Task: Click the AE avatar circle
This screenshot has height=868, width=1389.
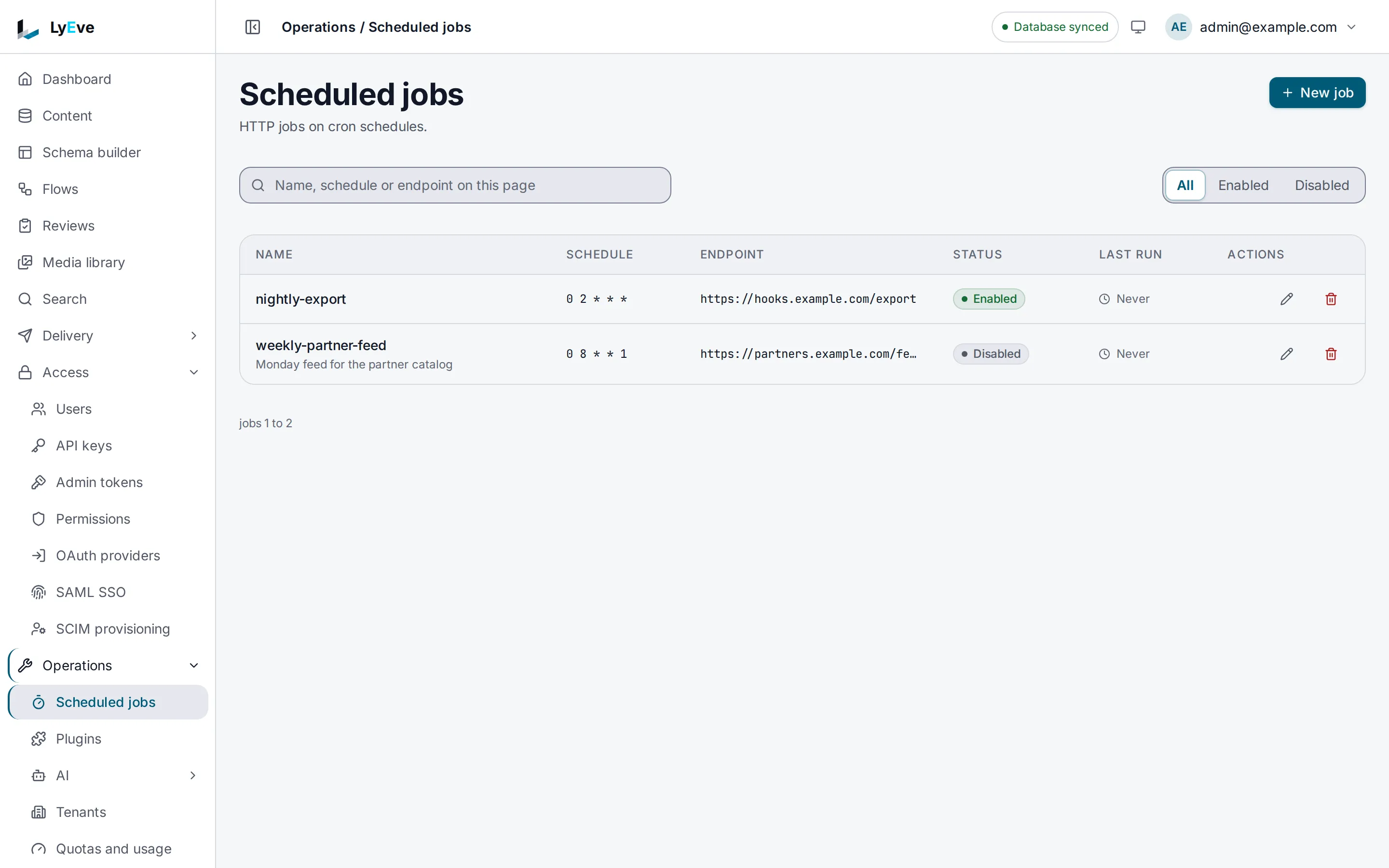Action: [1178, 27]
